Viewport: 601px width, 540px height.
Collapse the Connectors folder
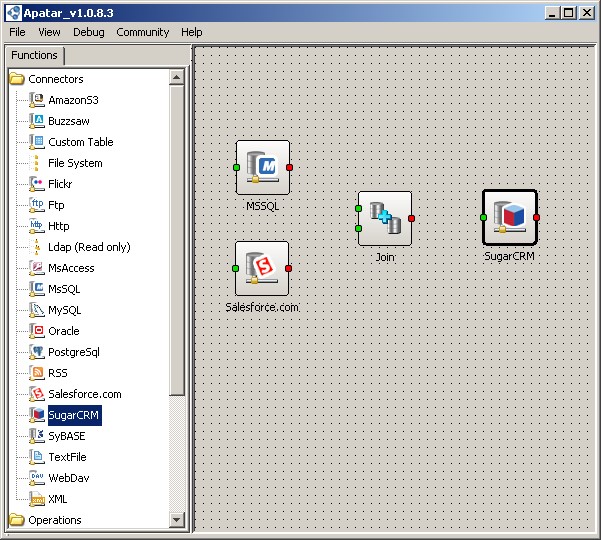click(17, 79)
